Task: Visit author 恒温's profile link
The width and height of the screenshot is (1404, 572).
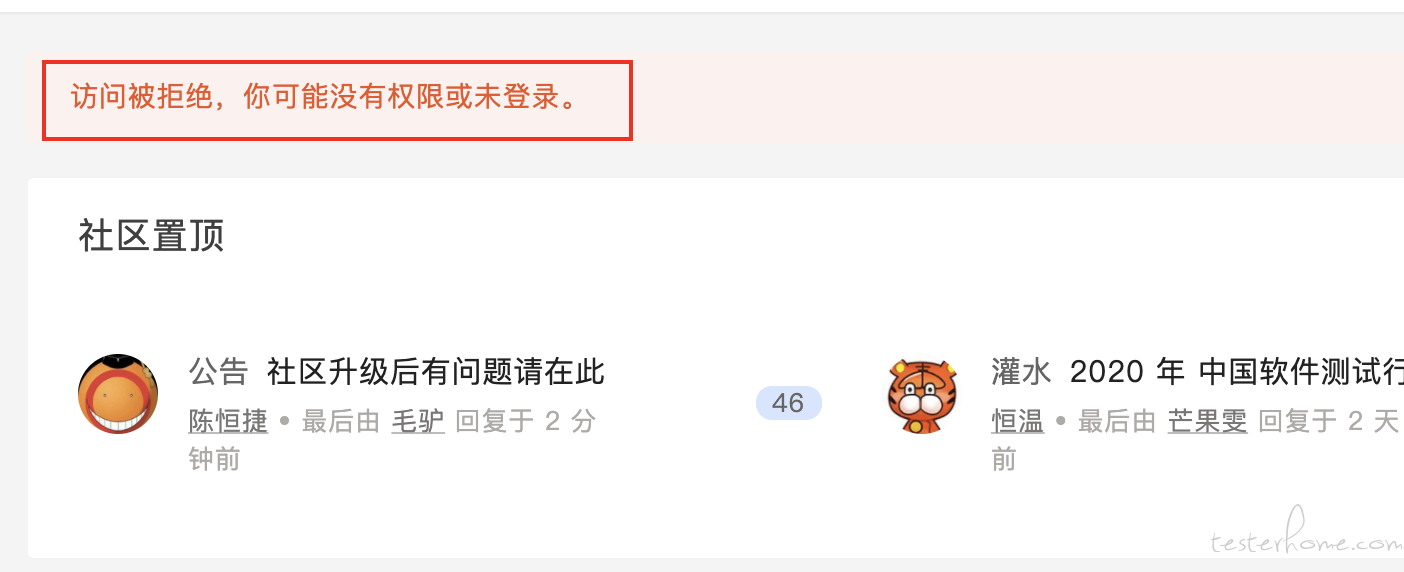Action: [x=1018, y=421]
